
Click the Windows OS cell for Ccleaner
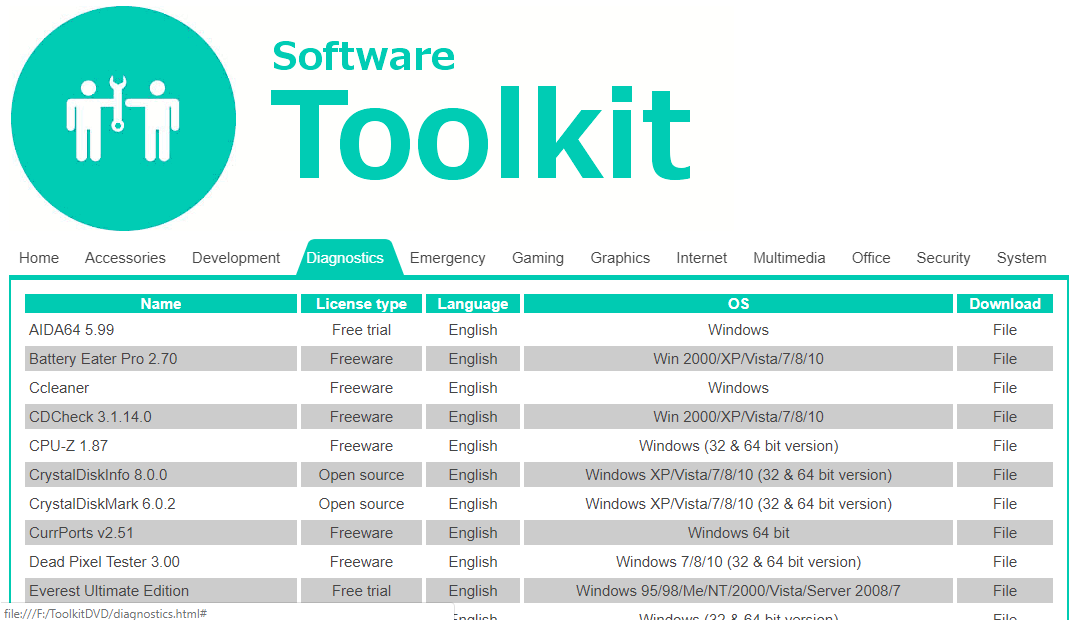tap(738, 388)
